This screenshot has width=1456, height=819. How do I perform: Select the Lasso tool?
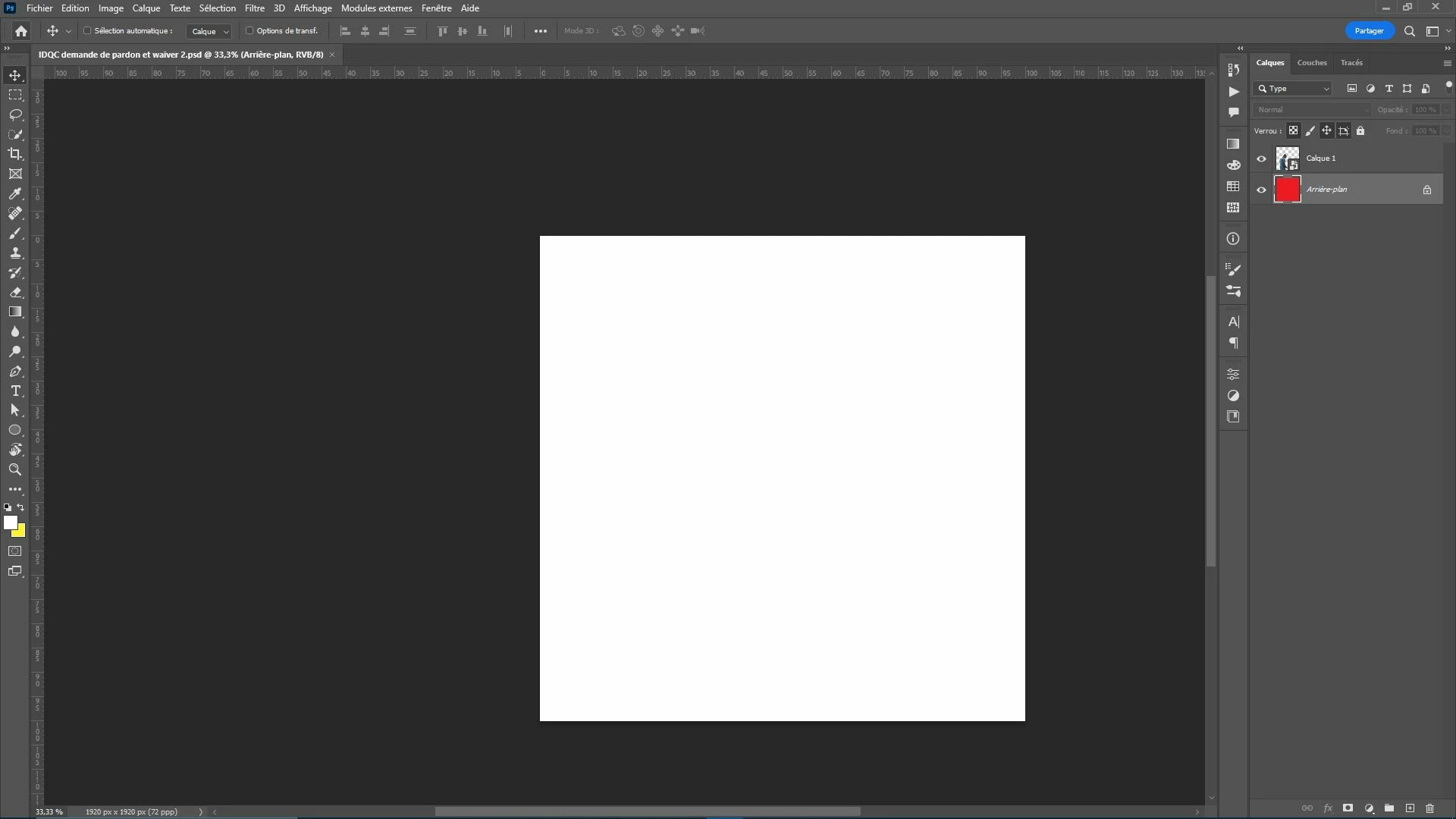point(15,115)
